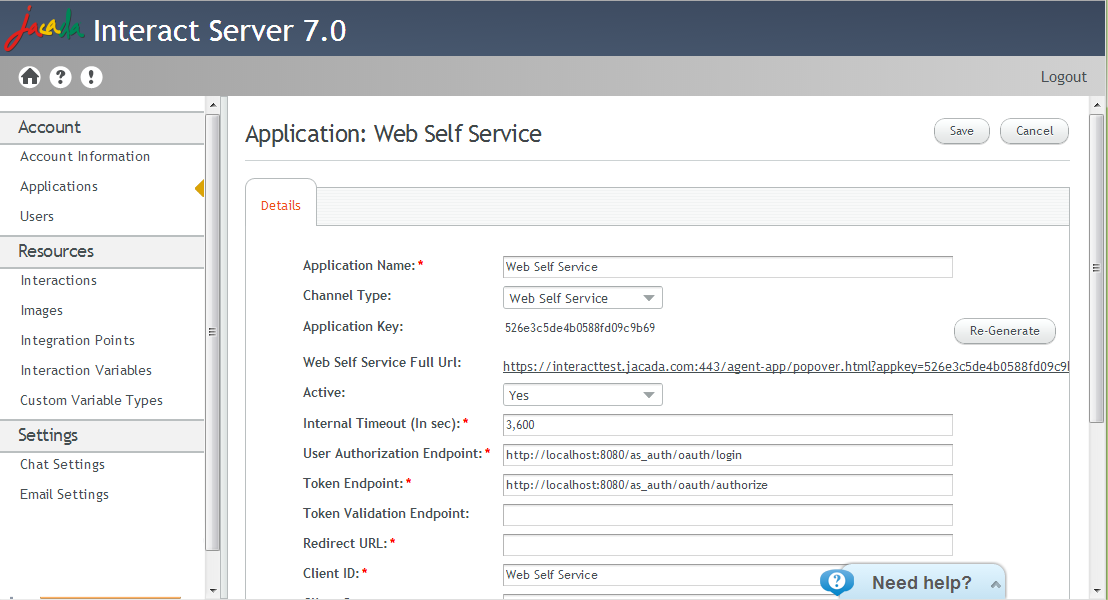
Task: Edit the Token Endpoint field
Action: 728,485
